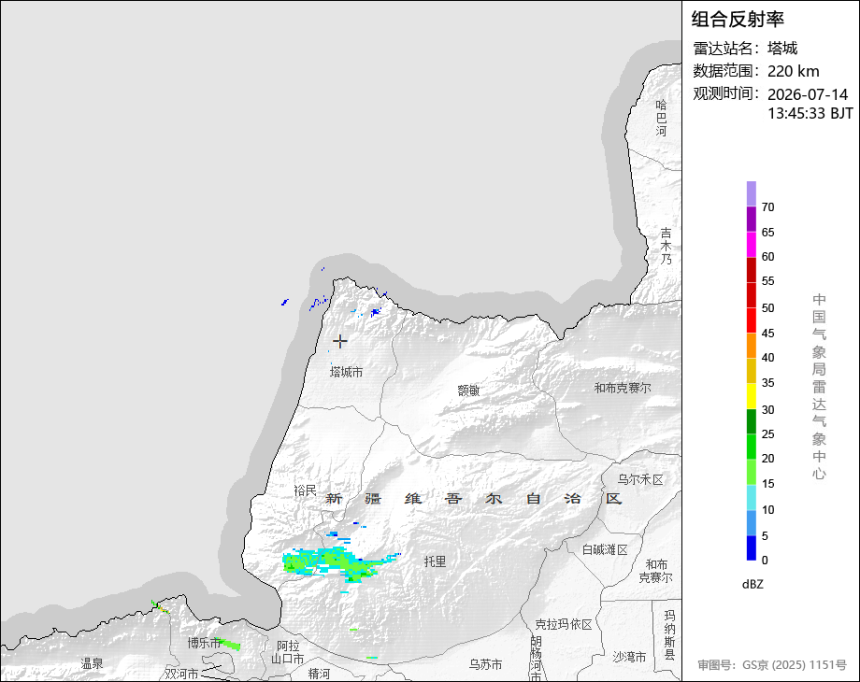The image size is (860, 682).
Task: Click the 乌苏市 label
Action: [x=485, y=664]
